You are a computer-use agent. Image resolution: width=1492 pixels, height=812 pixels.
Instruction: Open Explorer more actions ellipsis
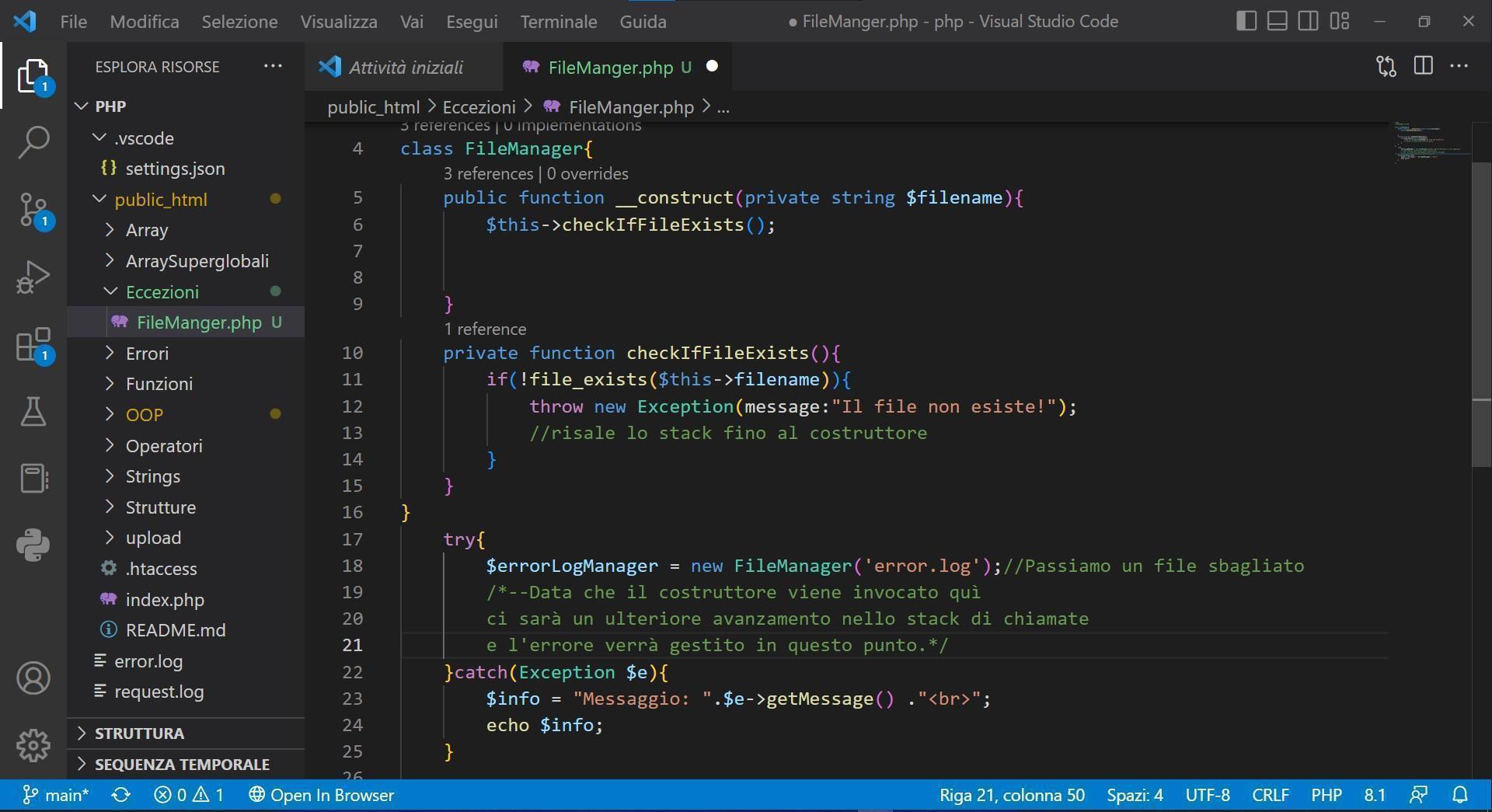[x=273, y=66]
